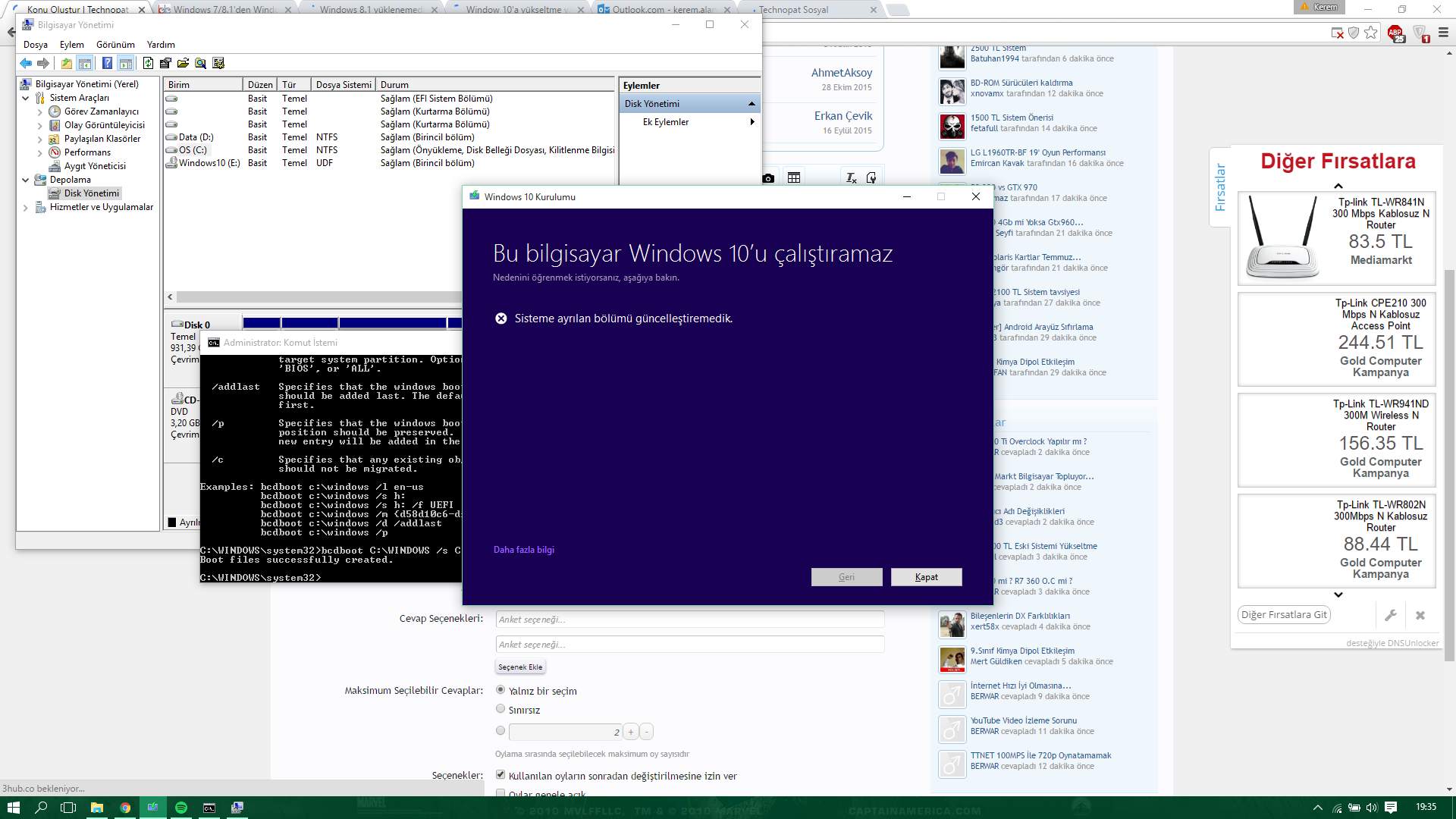This screenshot has width=1456, height=819.
Task: Toggle 'Kullanılan oyların sonradan değiştirilmesine izin ver' checkbox
Action: [500, 775]
